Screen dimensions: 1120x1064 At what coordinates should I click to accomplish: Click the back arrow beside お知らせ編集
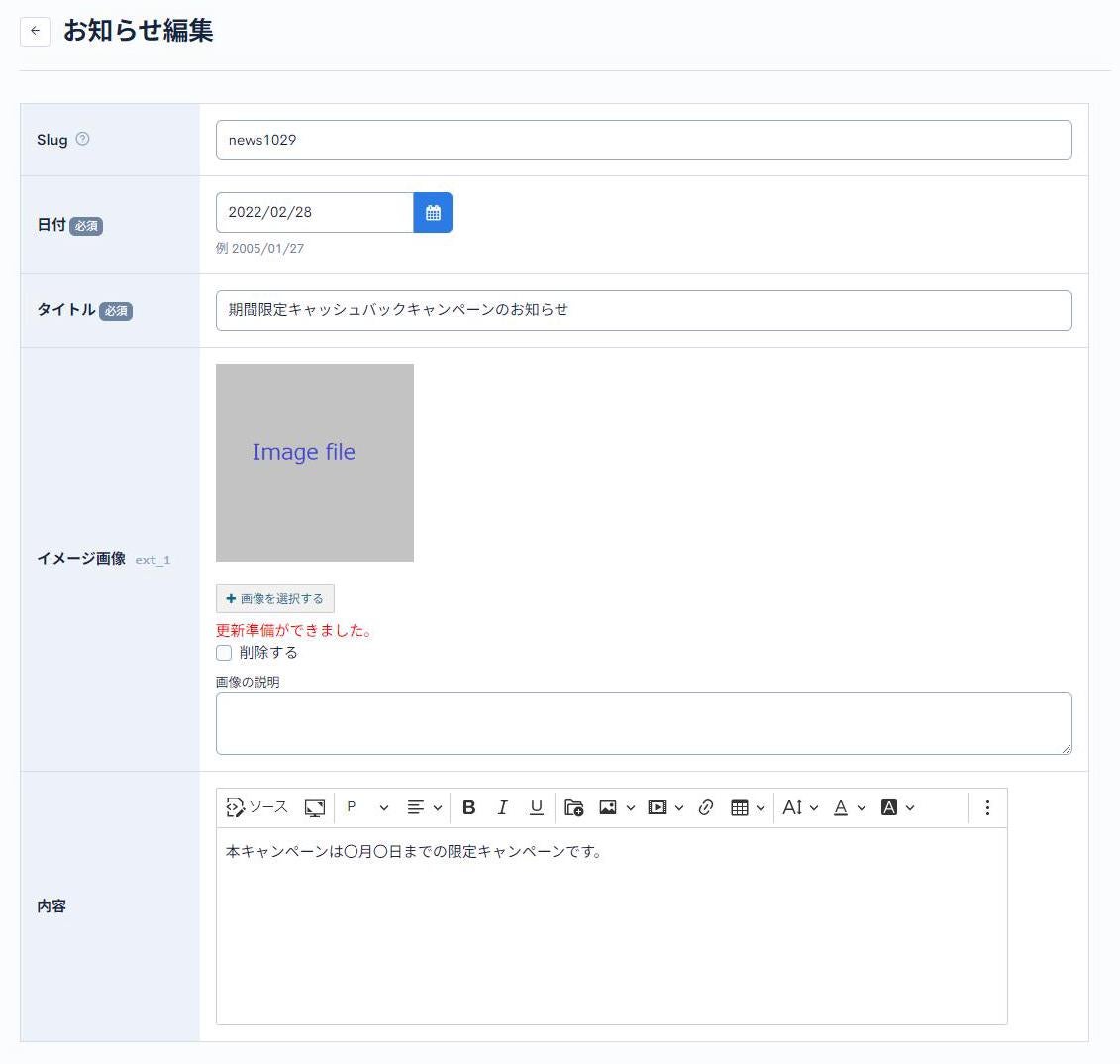35,31
